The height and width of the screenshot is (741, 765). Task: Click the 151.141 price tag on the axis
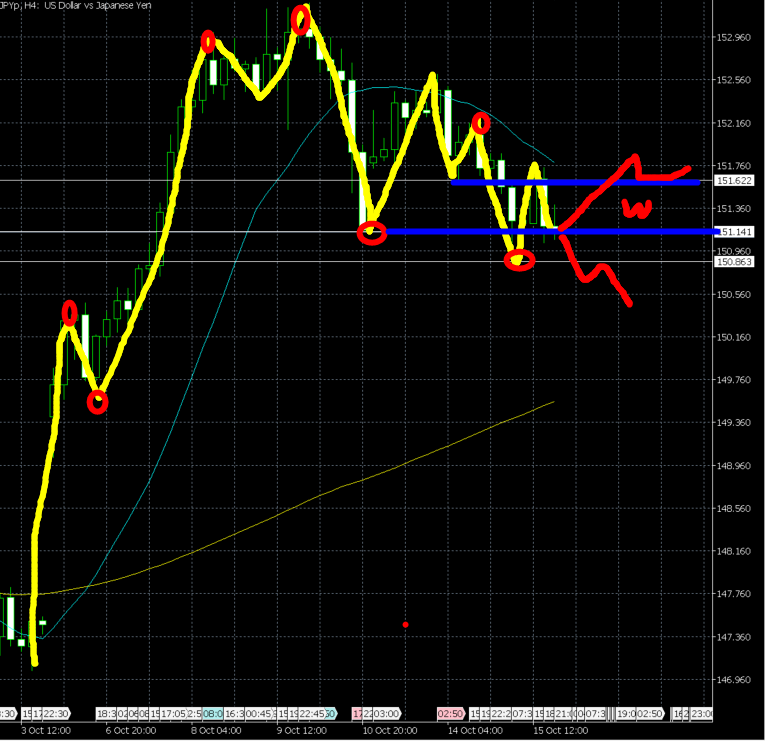click(735, 232)
